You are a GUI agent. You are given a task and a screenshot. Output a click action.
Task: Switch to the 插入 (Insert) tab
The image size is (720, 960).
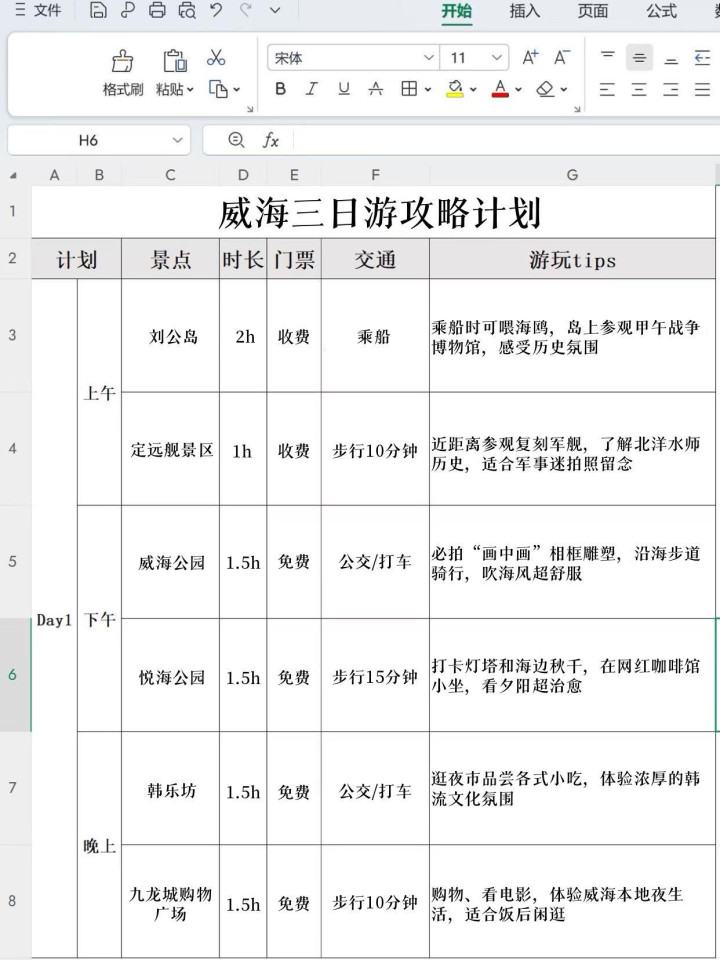[x=524, y=11]
